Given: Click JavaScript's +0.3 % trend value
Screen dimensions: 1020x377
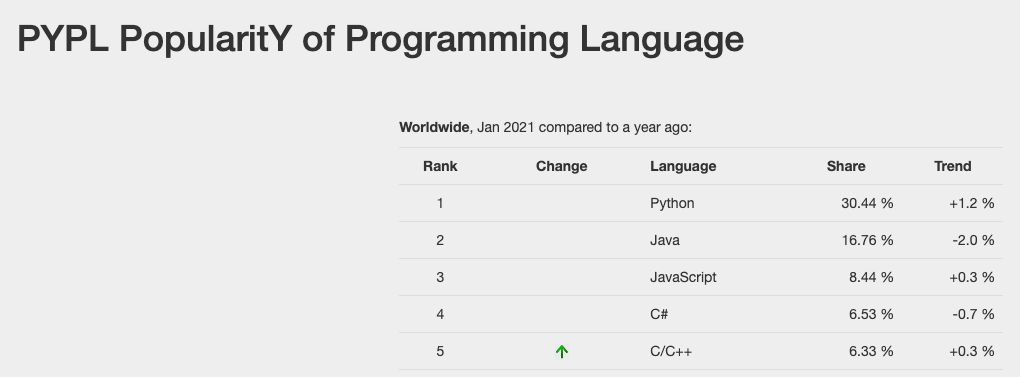Looking at the screenshot, I should click(972, 278).
